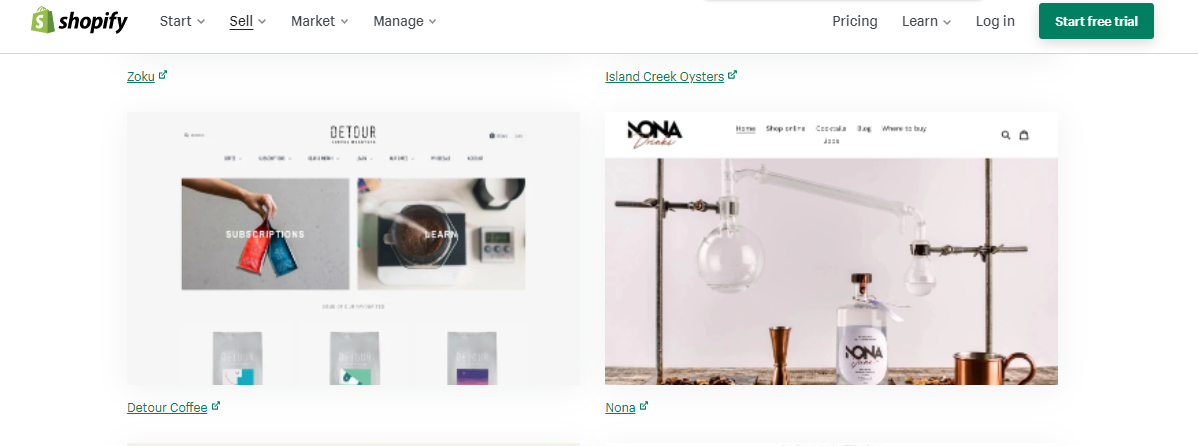Open the Market dropdown chevron
Viewport: 1198px width, 446px height.
point(345,22)
